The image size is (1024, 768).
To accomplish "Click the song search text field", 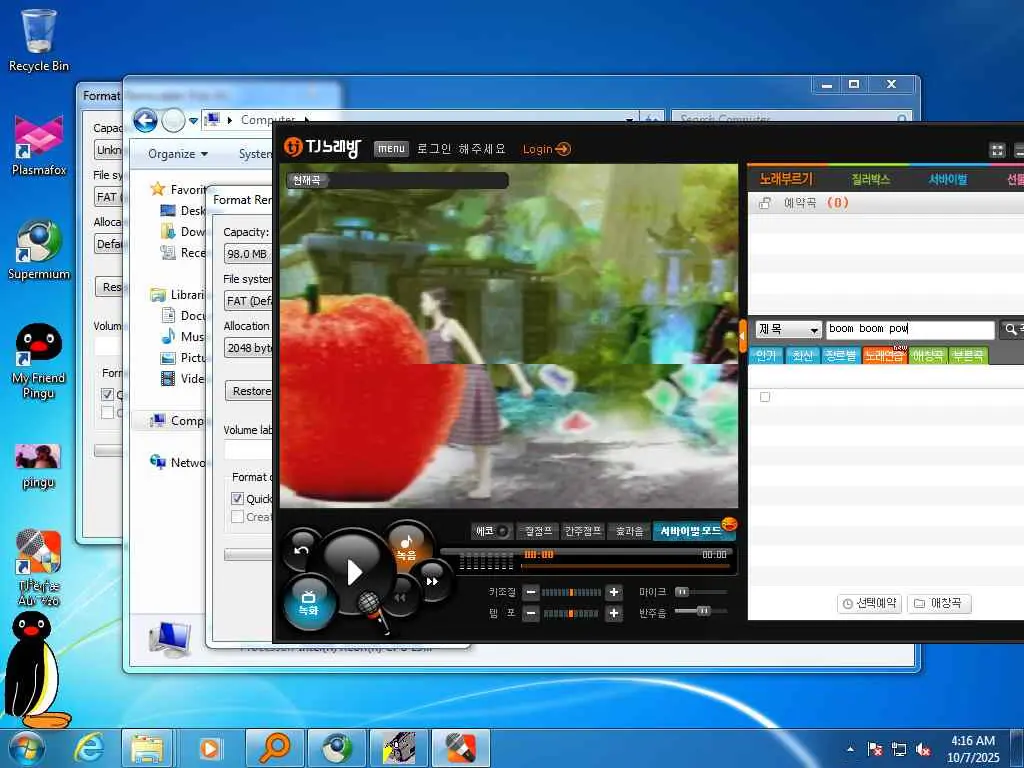I will click(910, 329).
